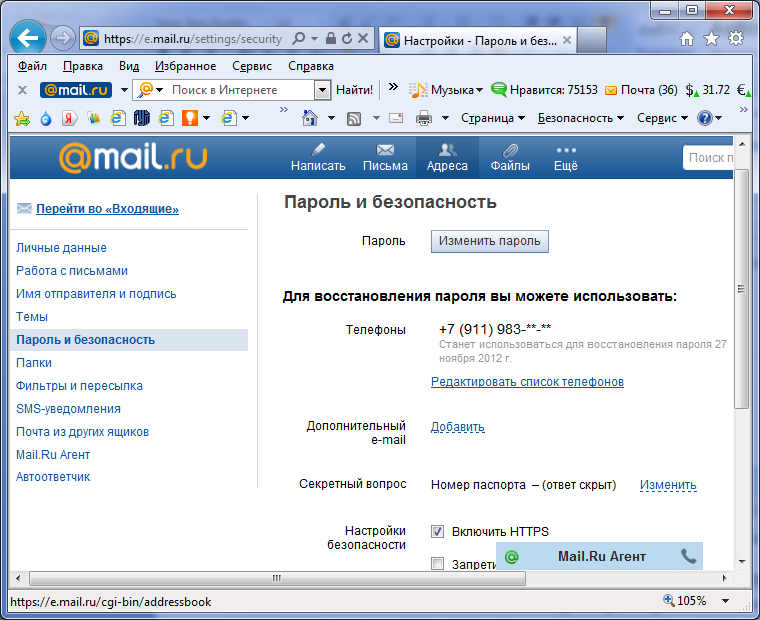The image size is (760, 620).
Task: Open Favorites with the star icon at top right
Action: coord(712,38)
